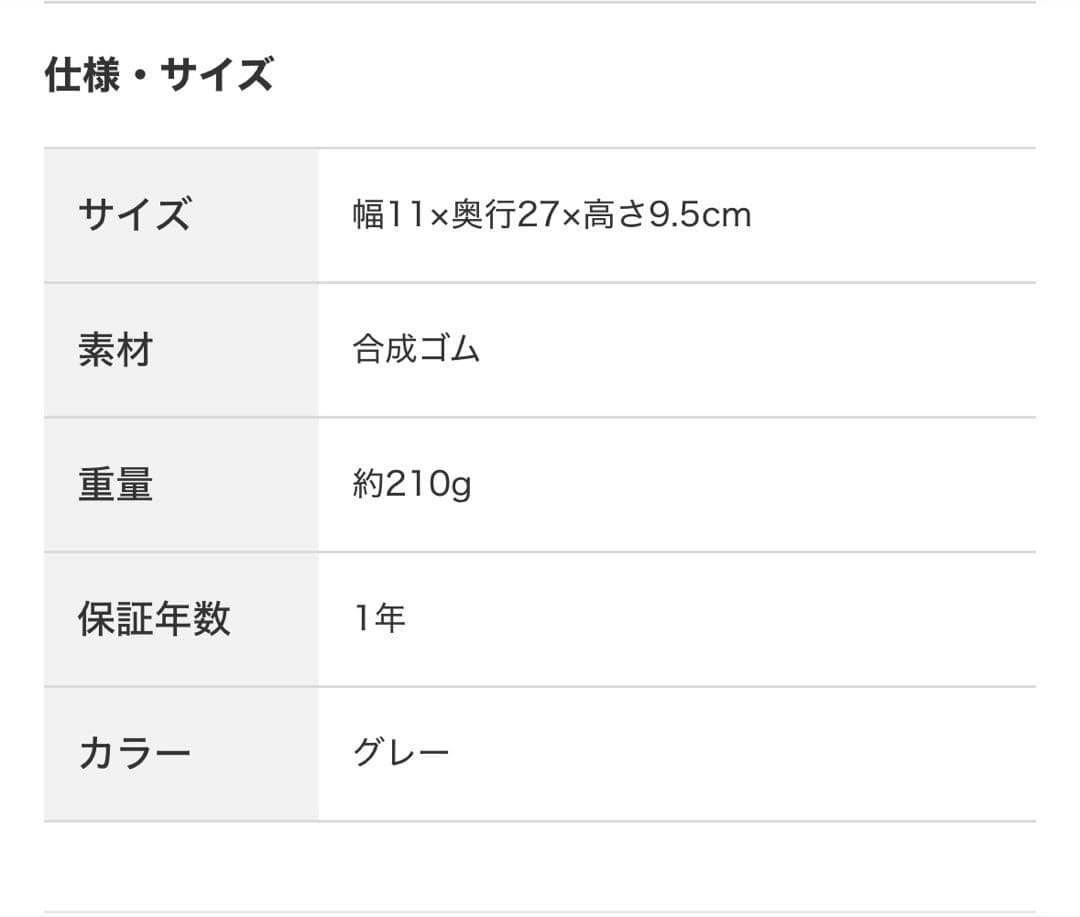Select the 重量 row label
The width and height of the screenshot is (1080, 917).
tap(115, 484)
